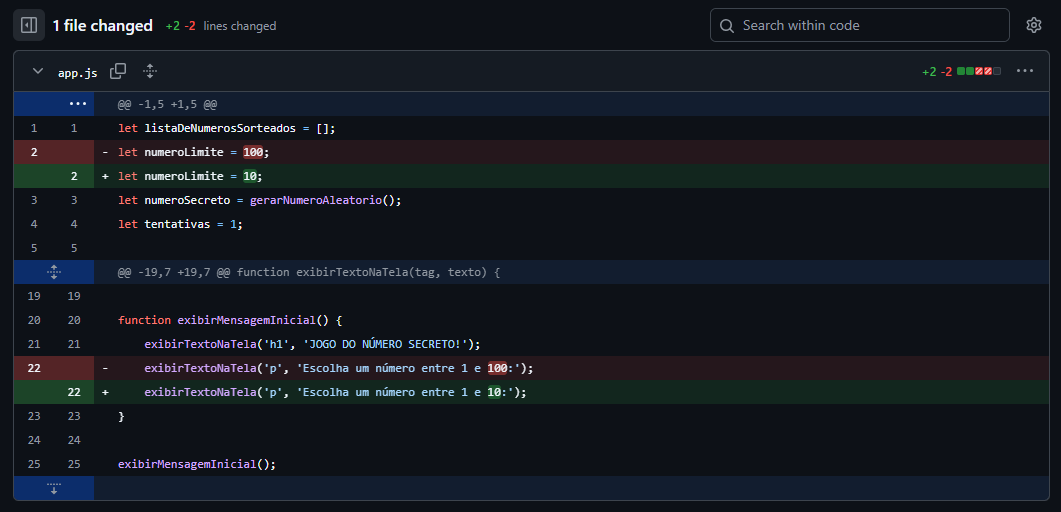Focus the Search within code field
The image size is (1061, 512).
[859, 26]
